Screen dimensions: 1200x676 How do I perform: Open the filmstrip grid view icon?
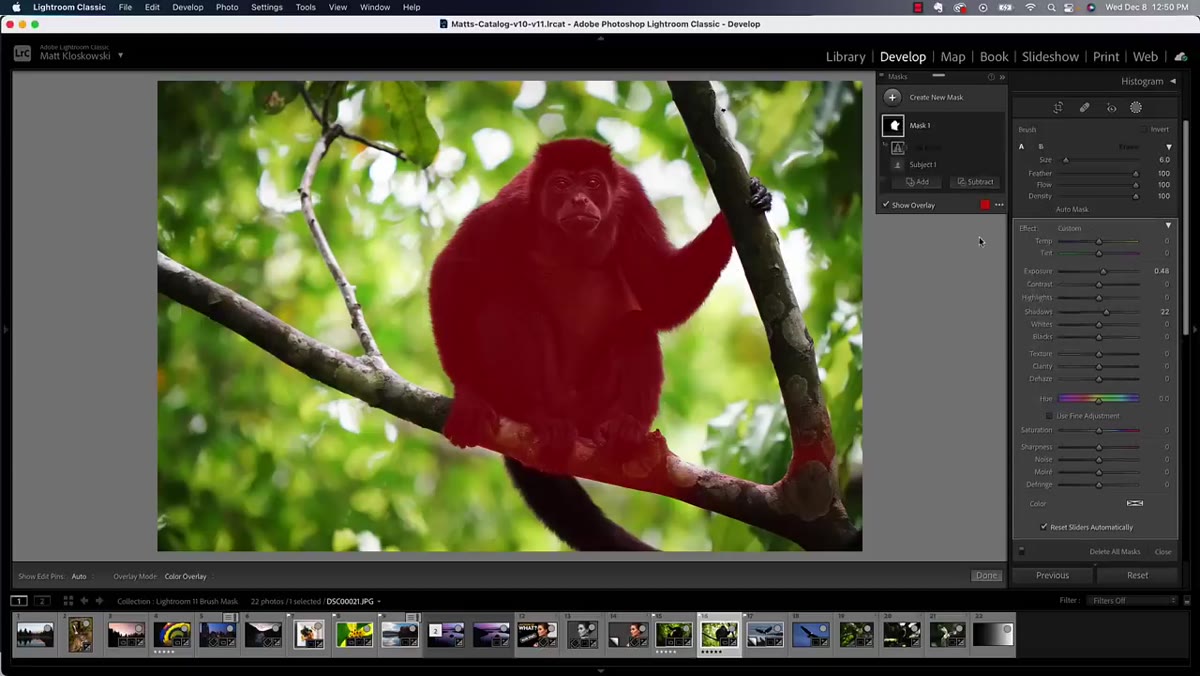pyautogui.click(x=68, y=601)
